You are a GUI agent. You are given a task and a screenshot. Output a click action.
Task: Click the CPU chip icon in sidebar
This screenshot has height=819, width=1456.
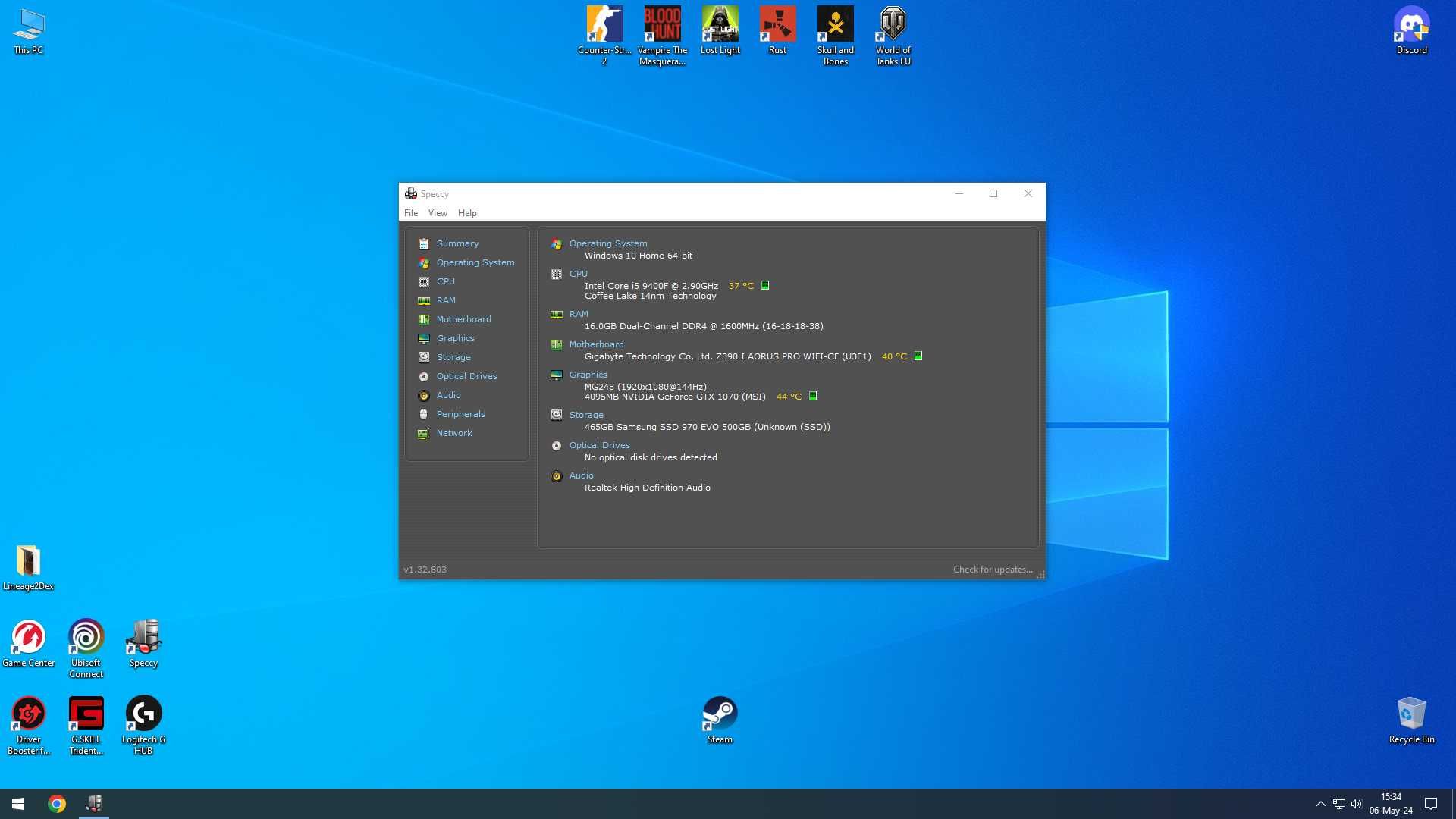click(x=424, y=281)
